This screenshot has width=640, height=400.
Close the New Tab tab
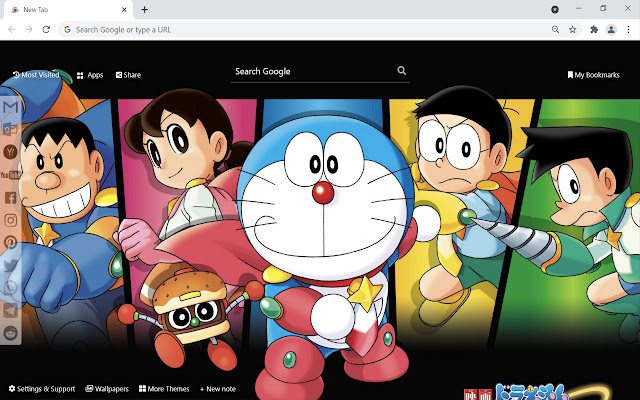tap(124, 9)
